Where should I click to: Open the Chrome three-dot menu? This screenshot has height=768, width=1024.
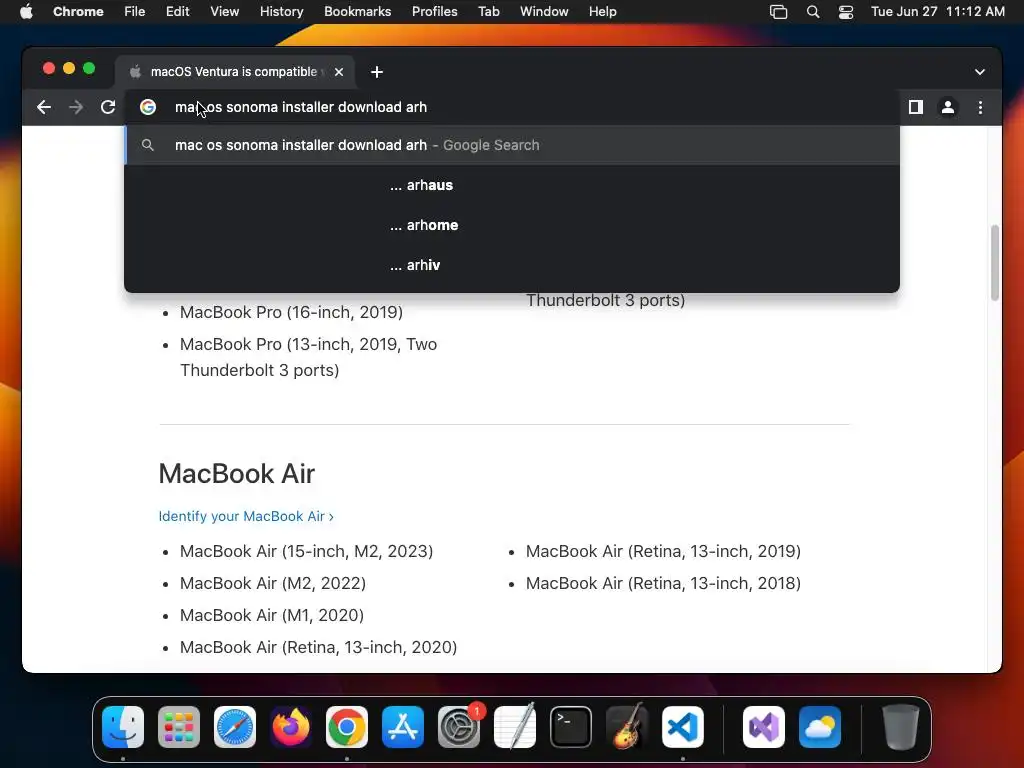pyautogui.click(x=980, y=107)
